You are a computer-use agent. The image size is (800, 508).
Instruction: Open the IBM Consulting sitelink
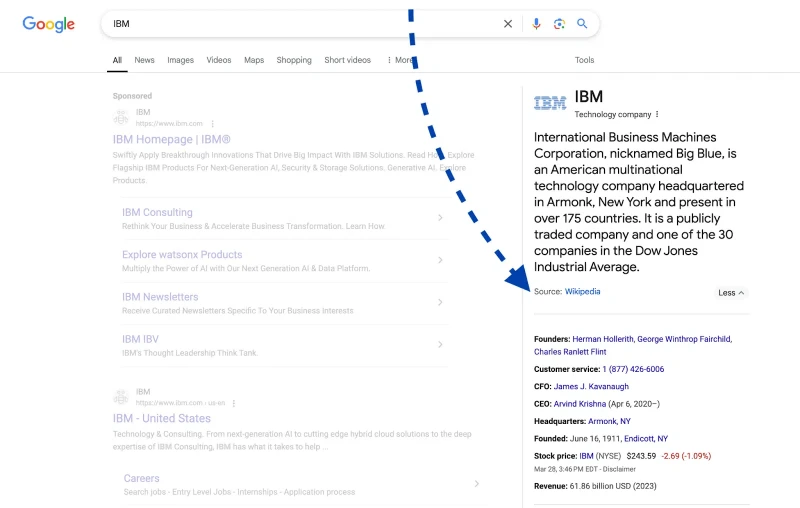(x=157, y=212)
